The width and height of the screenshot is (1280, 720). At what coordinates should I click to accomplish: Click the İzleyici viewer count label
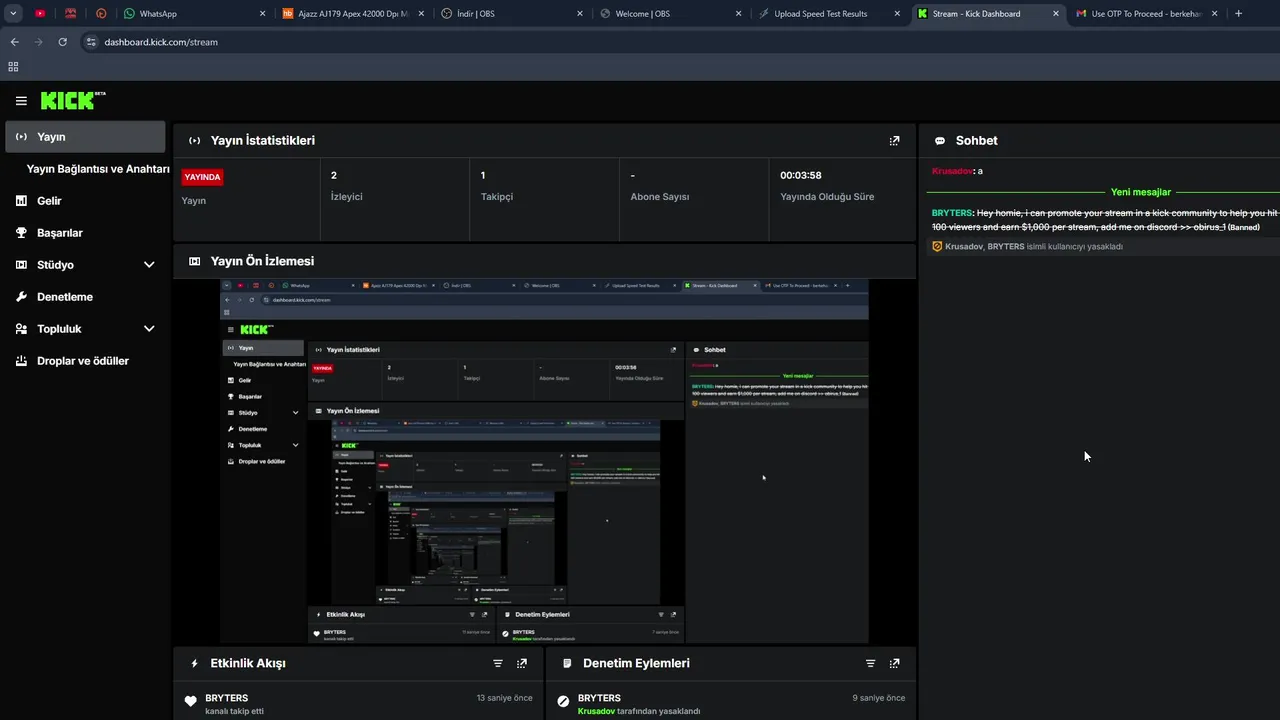coord(347,197)
